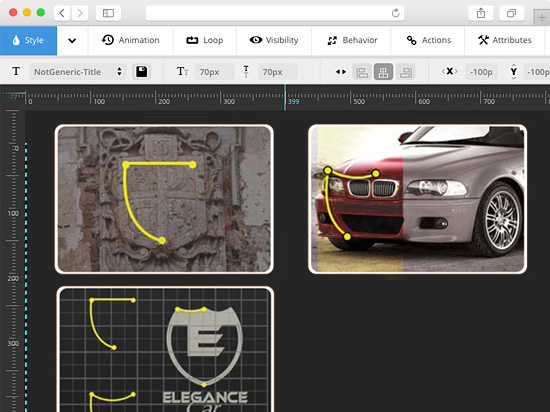The height and width of the screenshot is (412, 550).
Task: Click the Y position icon
Action: (x=514, y=72)
